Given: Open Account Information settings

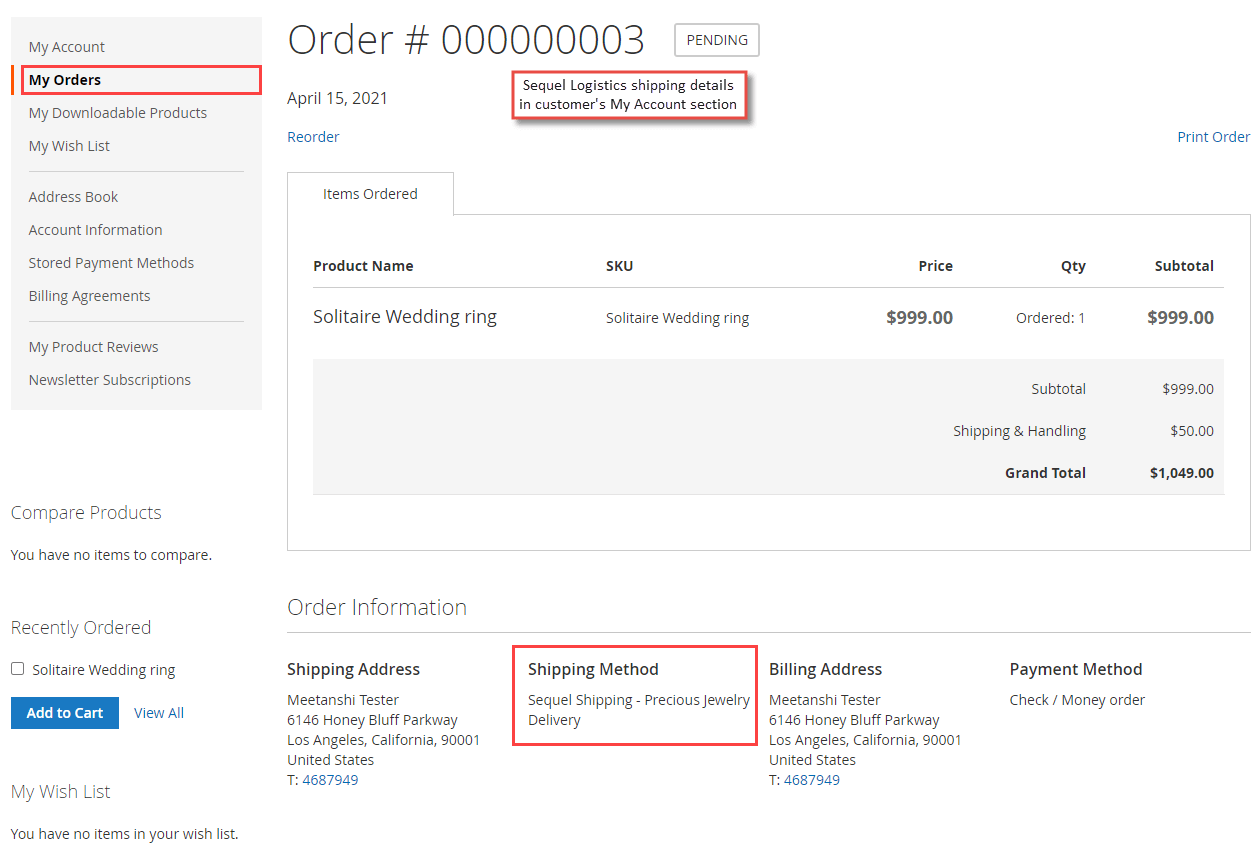Looking at the screenshot, I should pyautogui.click(x=95, y=229).
